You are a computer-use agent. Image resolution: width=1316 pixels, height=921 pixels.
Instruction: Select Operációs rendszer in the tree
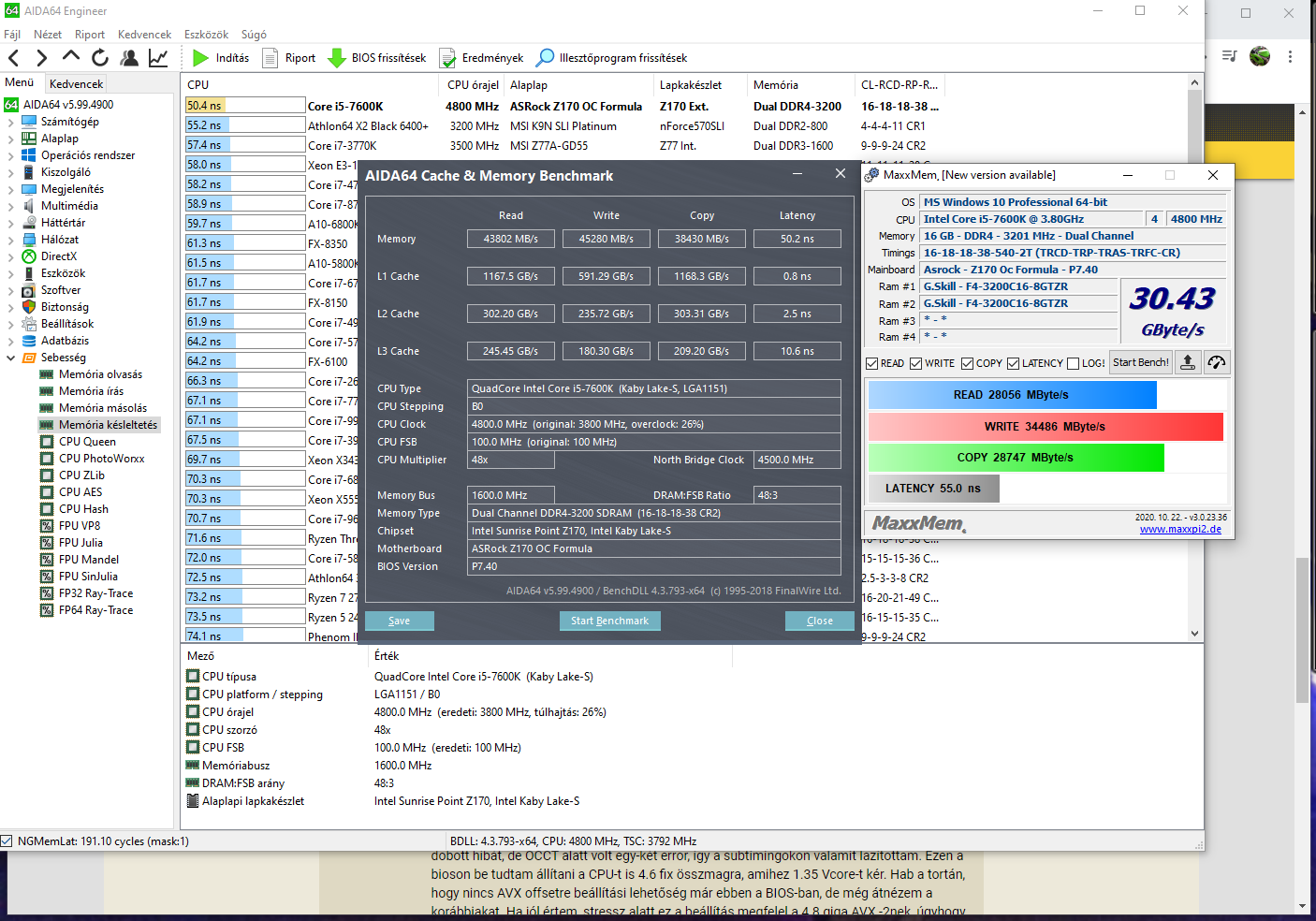coord(88,155)
